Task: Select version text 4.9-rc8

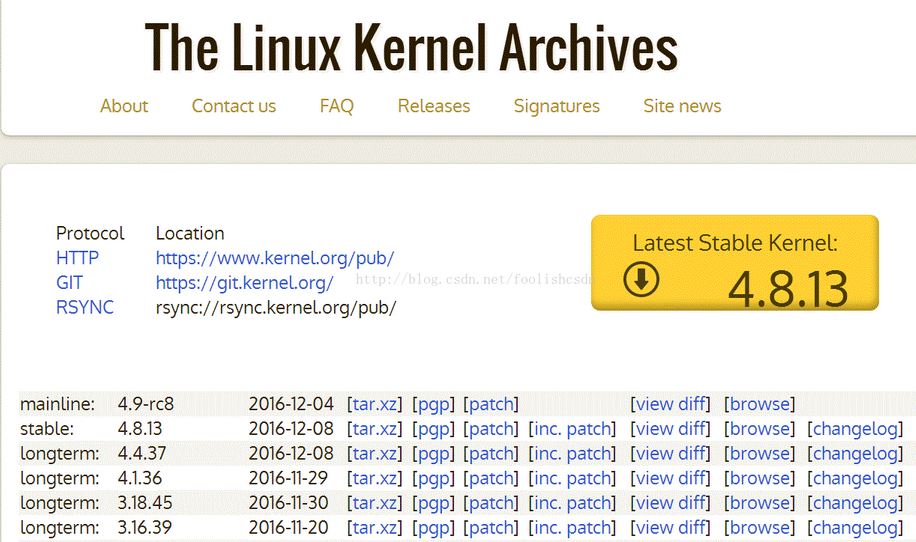Action: [145, 404]
